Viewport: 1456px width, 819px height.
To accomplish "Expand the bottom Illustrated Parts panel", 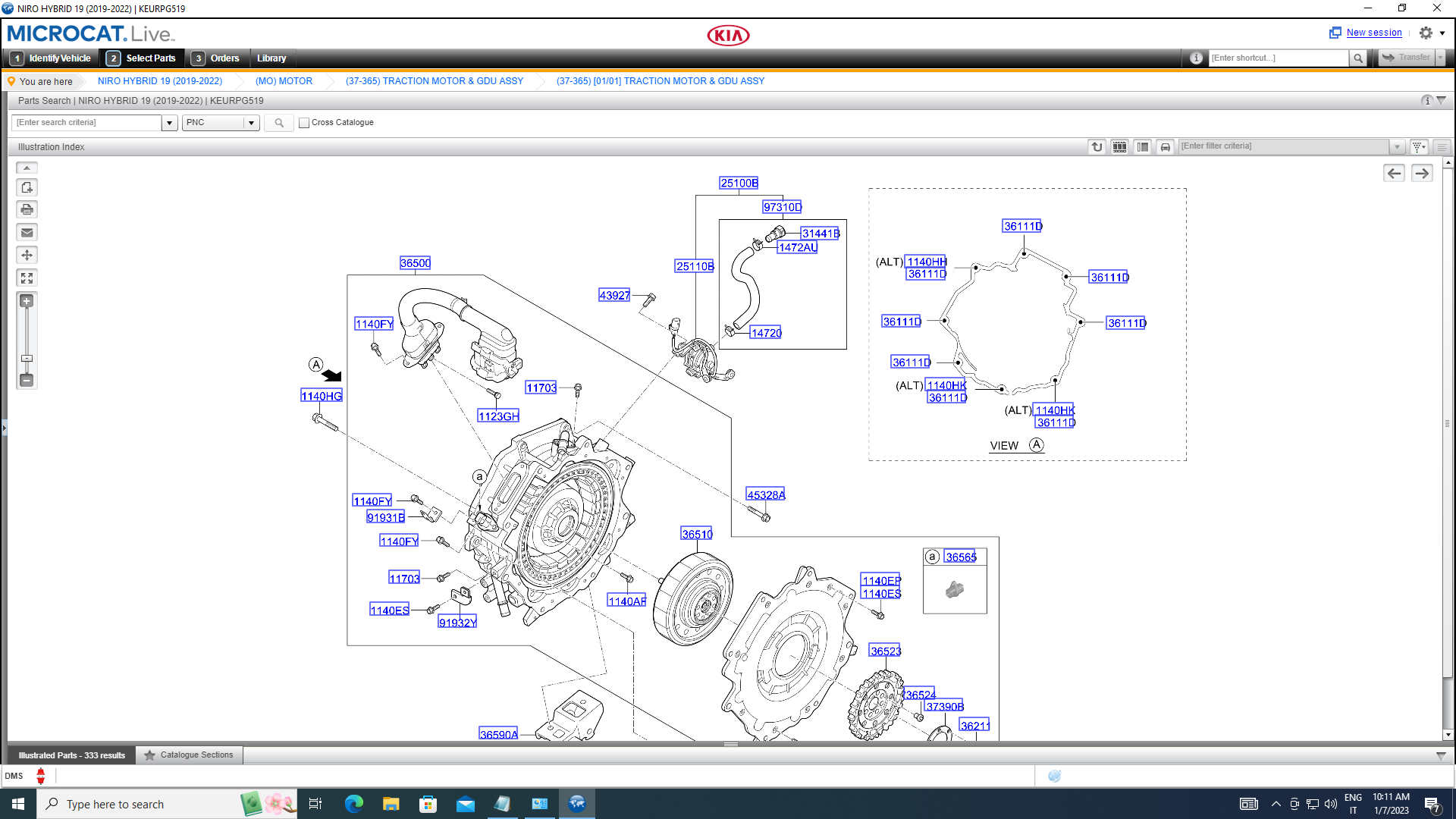I will click(1442, 755).
